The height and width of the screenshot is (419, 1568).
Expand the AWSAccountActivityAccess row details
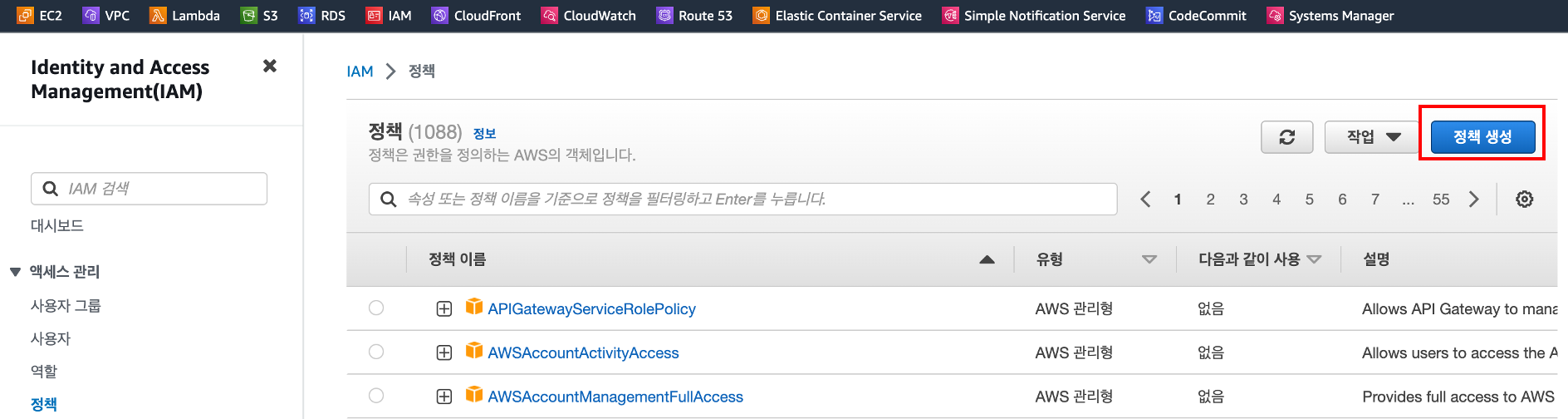444,353
